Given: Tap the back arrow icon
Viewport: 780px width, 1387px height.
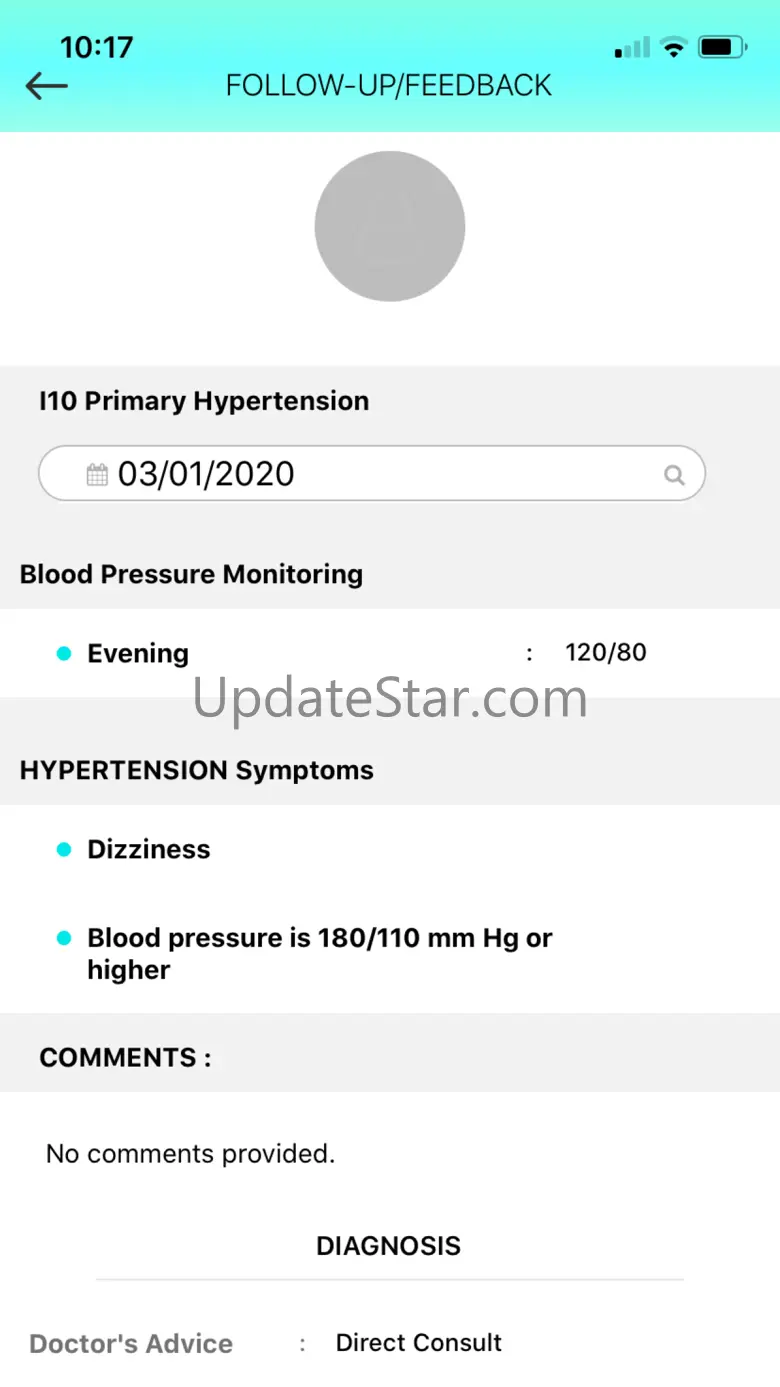Looking at the screenshot, I should tap(46, 86).
